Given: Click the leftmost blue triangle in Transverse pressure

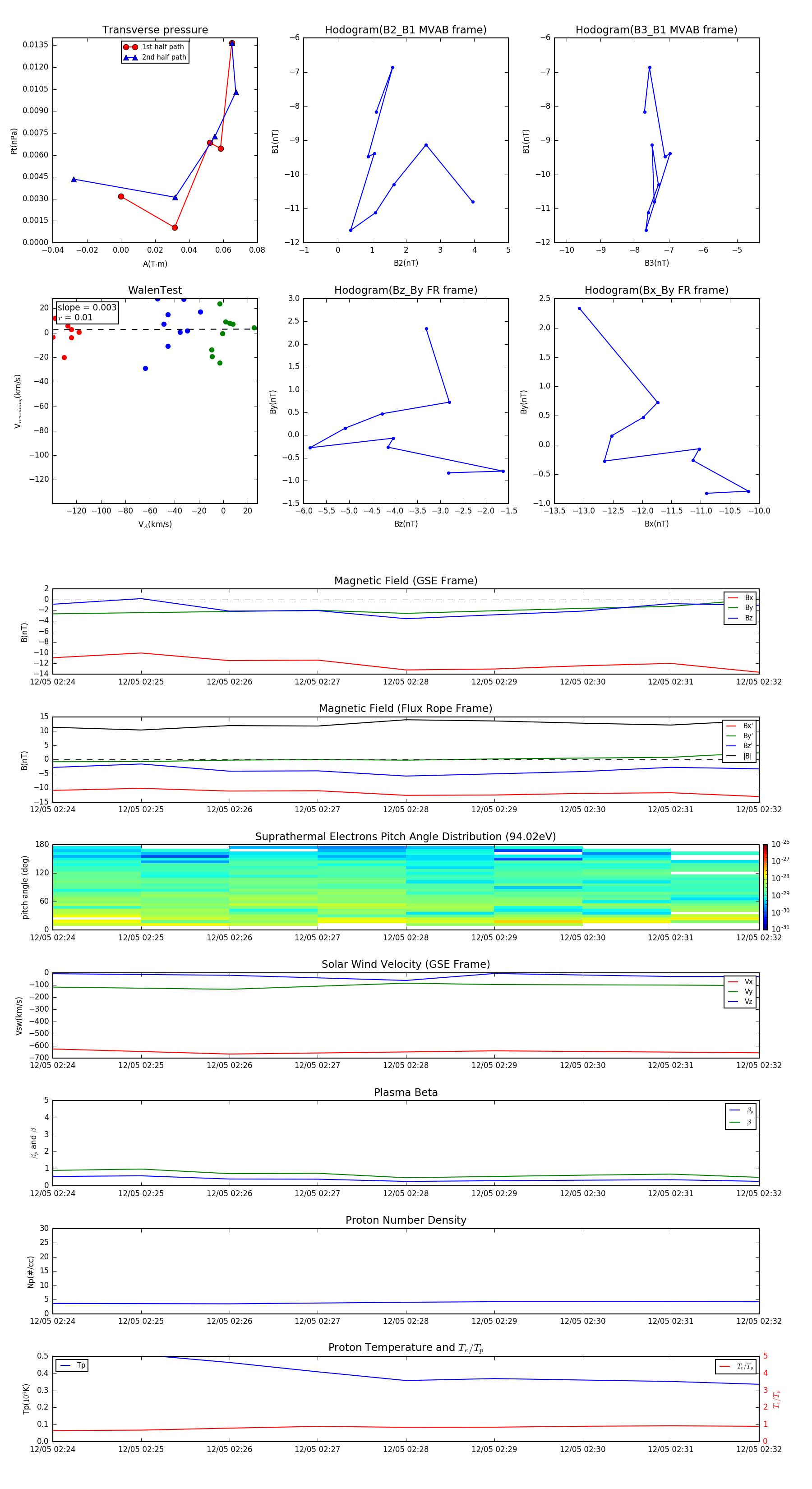Looking at the screenshot, I should click(74, 179).
